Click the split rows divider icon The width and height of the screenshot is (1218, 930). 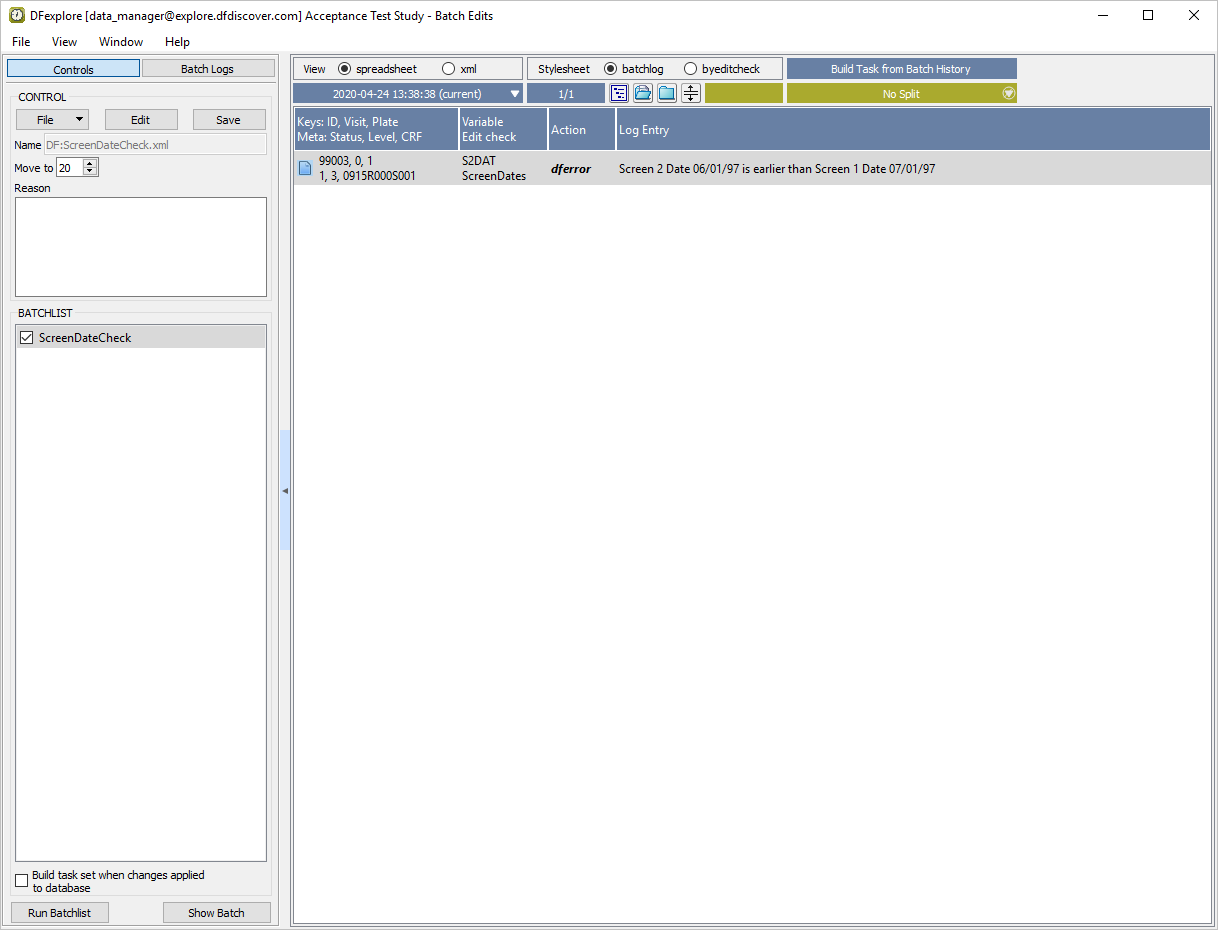pos(691,93)
